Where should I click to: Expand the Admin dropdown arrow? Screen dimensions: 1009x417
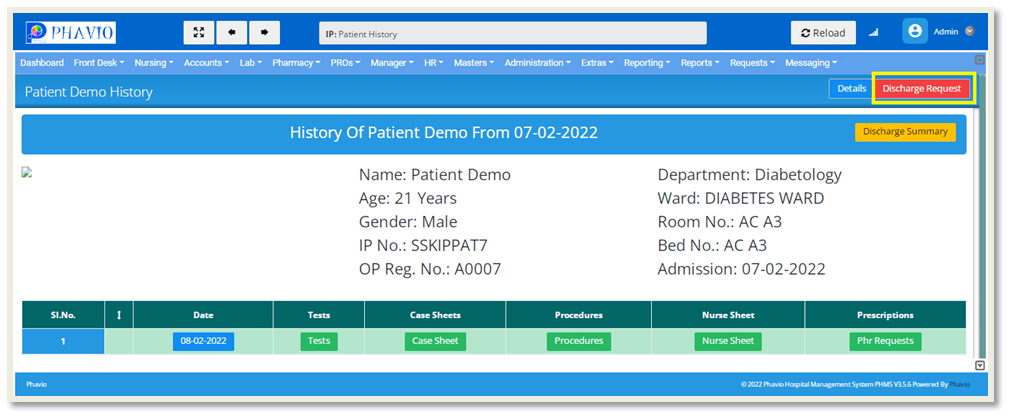point(970,32)
